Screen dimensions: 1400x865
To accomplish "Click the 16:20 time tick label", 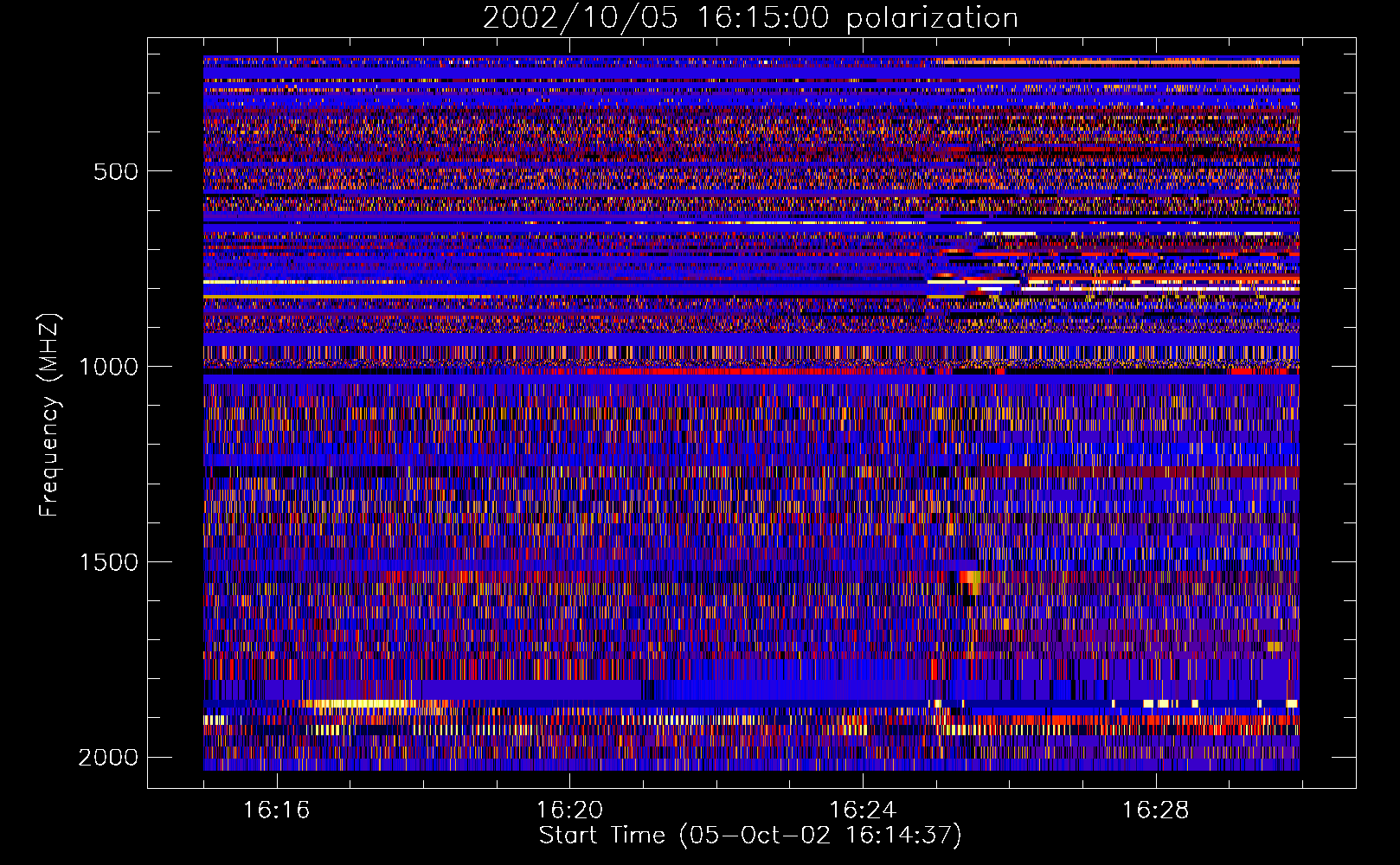I will click(x=569, y=811).
